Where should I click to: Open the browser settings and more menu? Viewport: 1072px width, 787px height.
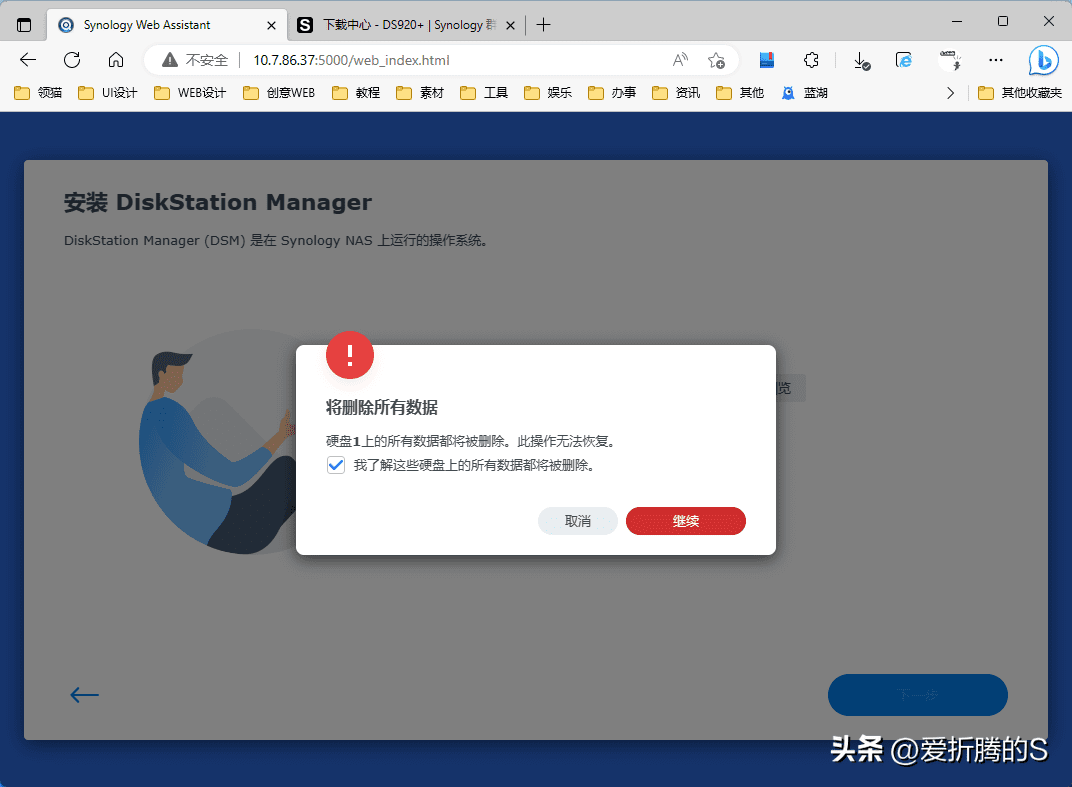[x=996, y=60]
